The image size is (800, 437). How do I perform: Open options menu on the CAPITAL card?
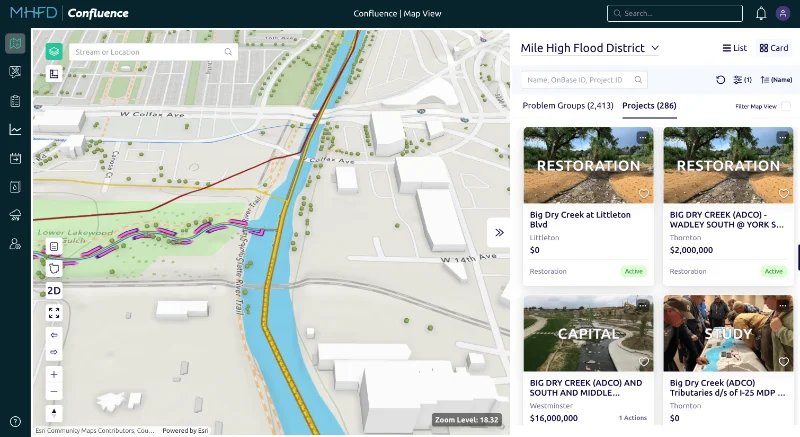643,305
